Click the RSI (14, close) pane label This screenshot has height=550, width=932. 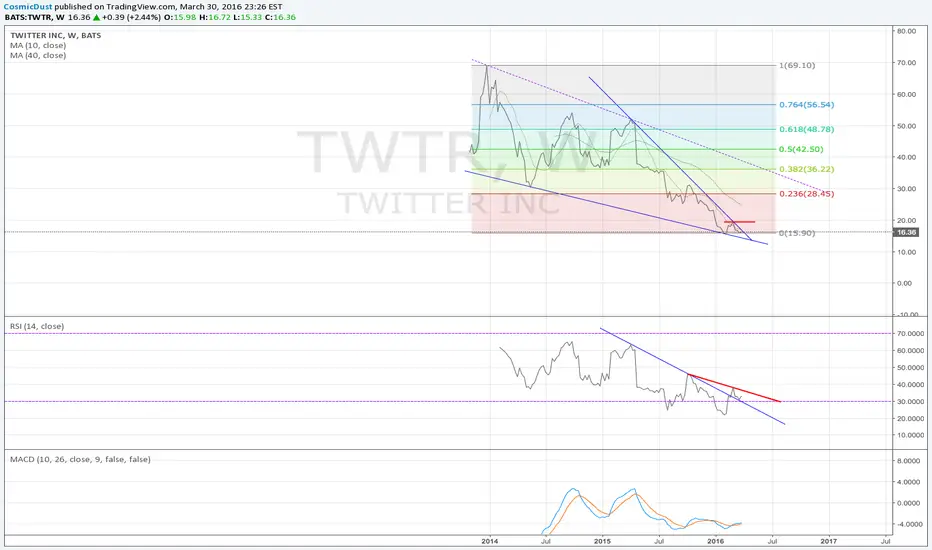37,326
